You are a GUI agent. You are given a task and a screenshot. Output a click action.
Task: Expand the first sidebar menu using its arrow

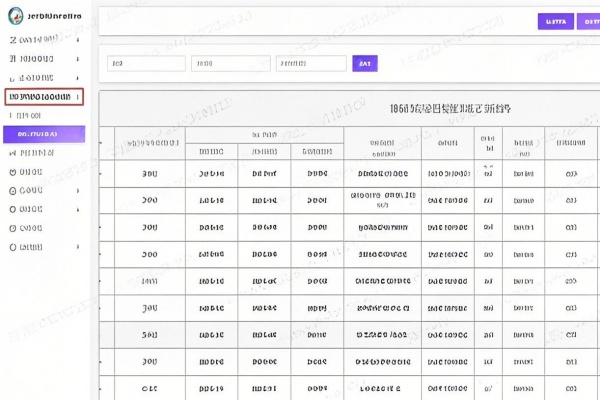coord(78,40)
